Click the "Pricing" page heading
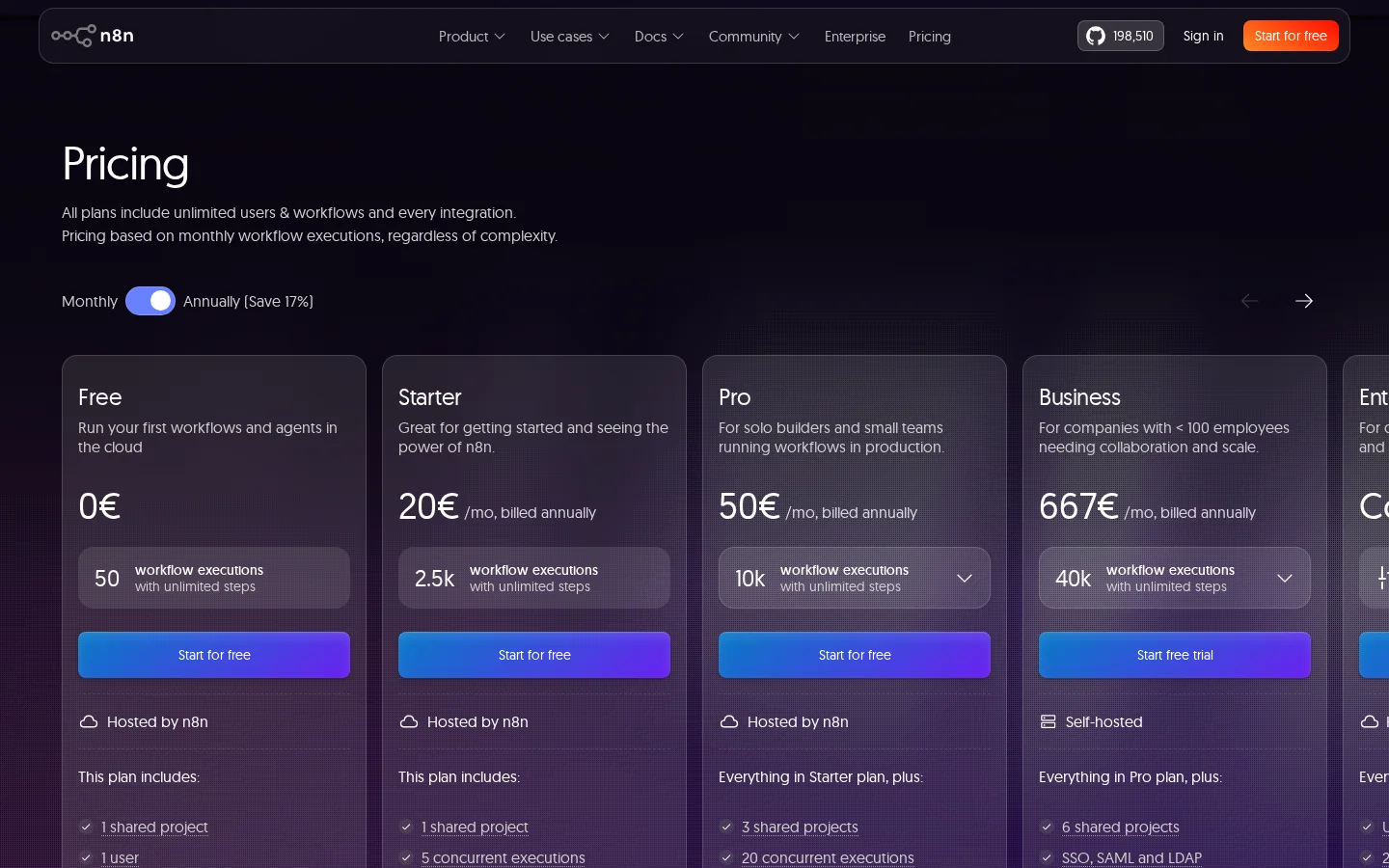This screenshot has width=1389, height=868. click(x=125, y=164)
